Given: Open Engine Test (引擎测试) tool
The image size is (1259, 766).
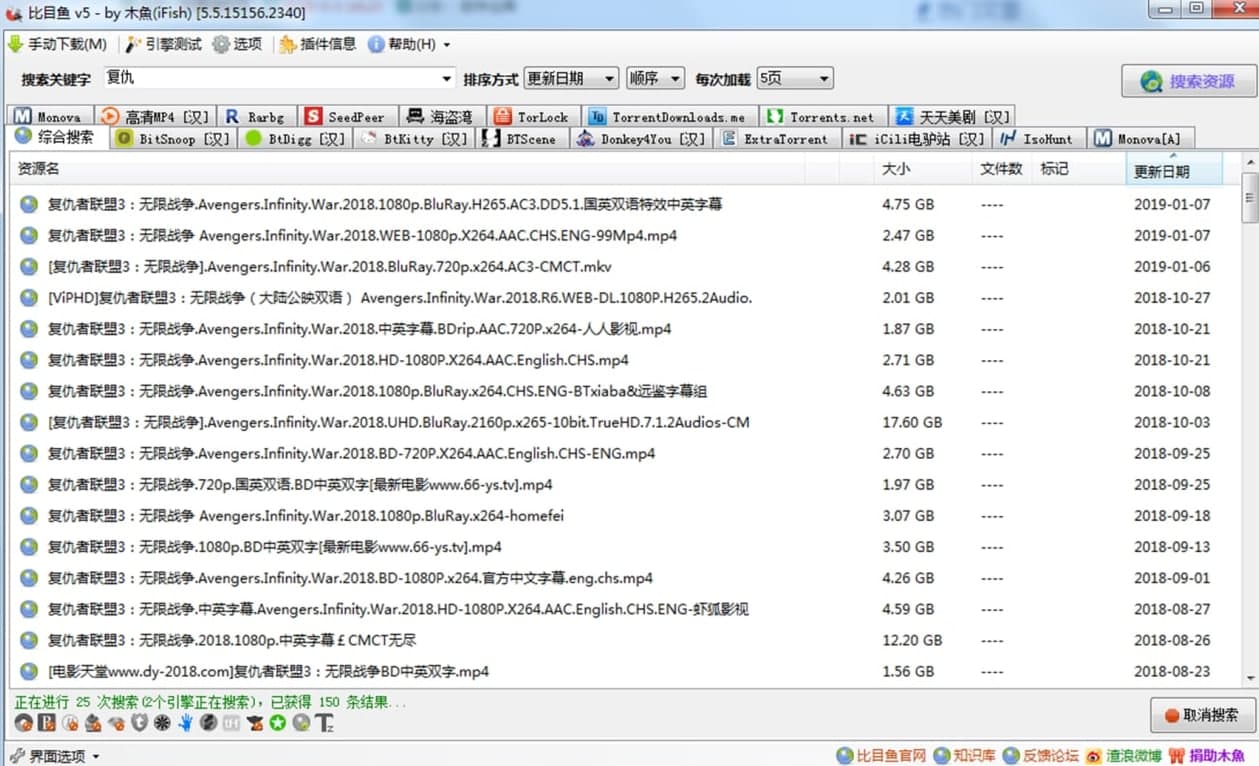Looking at the screenshot, I should click(164, 44).
